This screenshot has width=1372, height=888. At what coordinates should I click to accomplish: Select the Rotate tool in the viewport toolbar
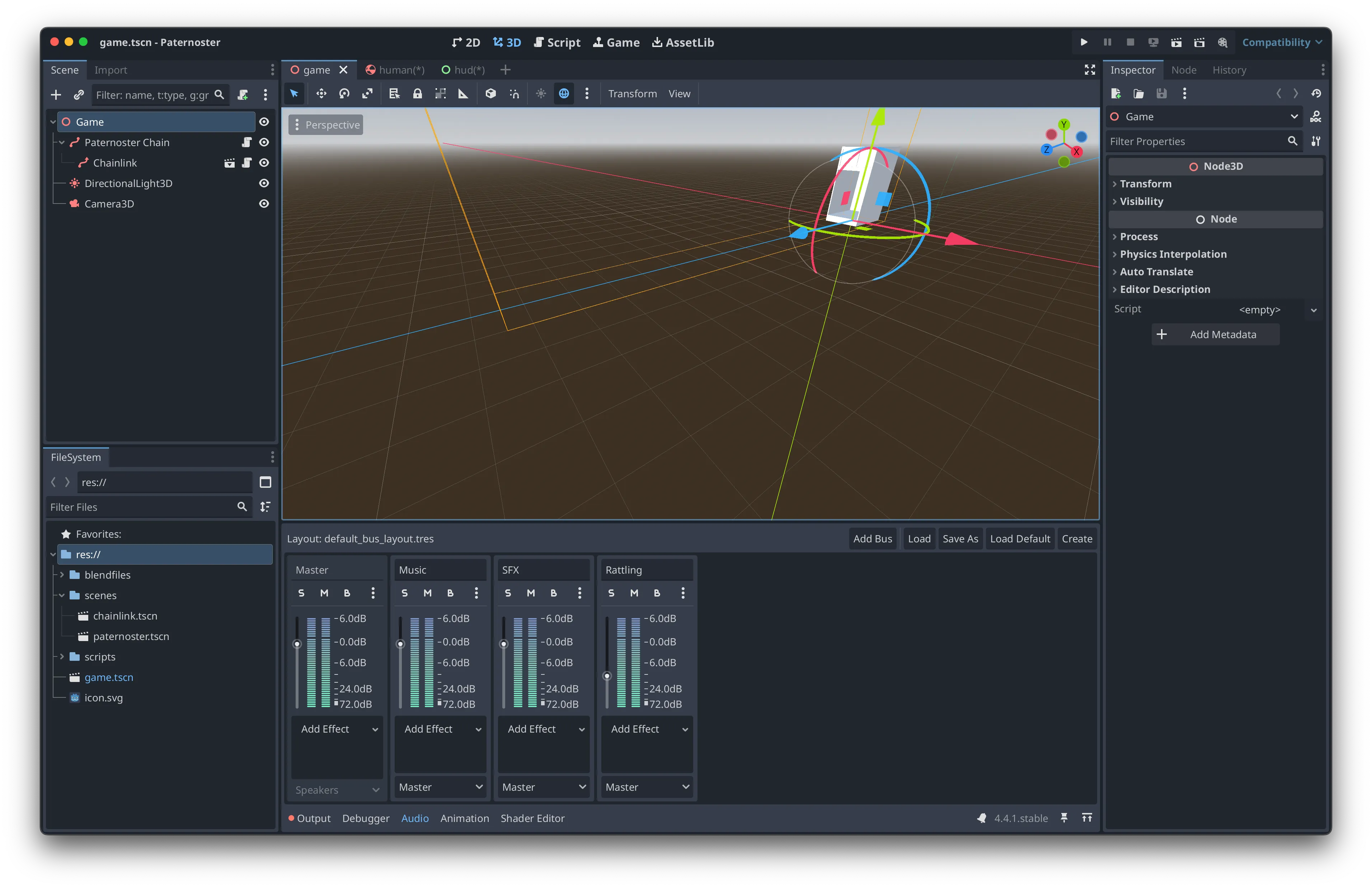click(344, 93)
